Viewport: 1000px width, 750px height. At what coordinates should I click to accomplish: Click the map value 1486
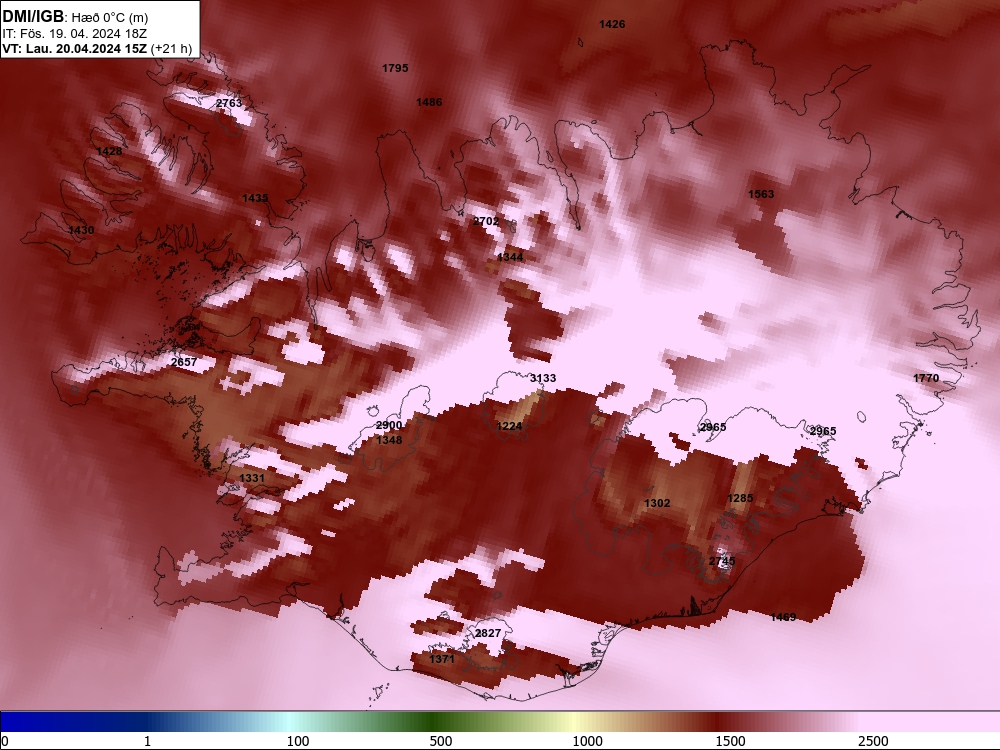(x=429, y=102)
